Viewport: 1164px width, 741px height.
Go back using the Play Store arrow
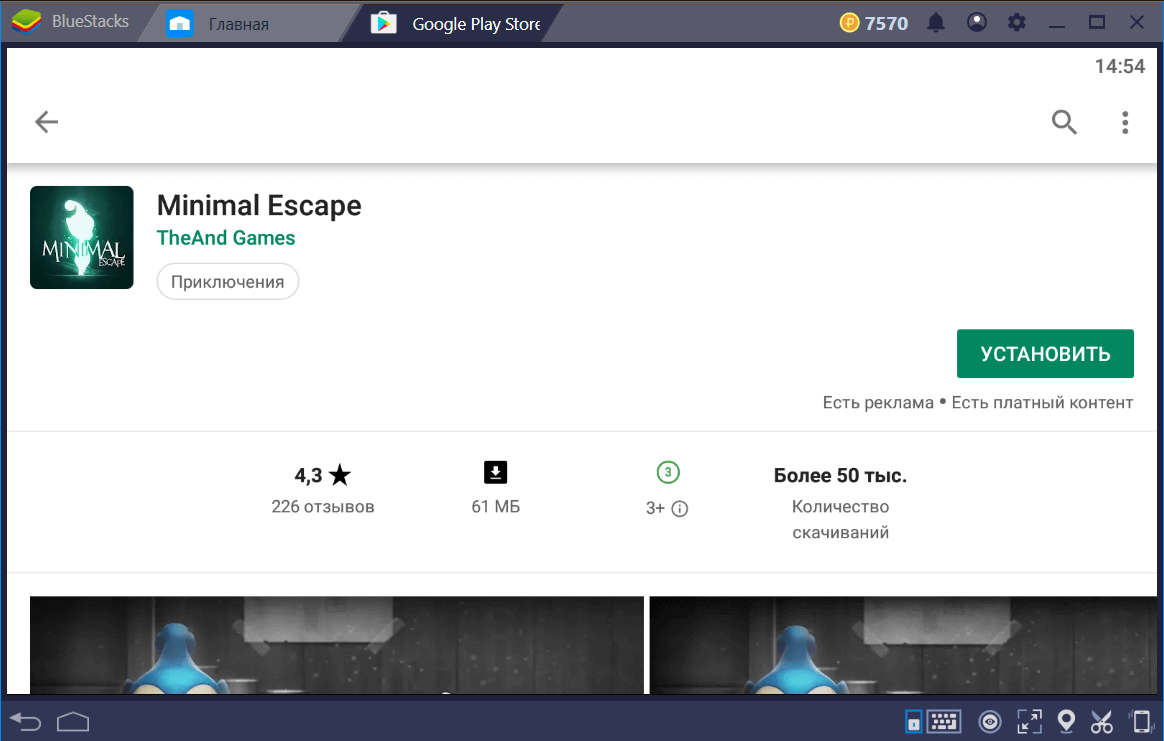pos(46,122)
